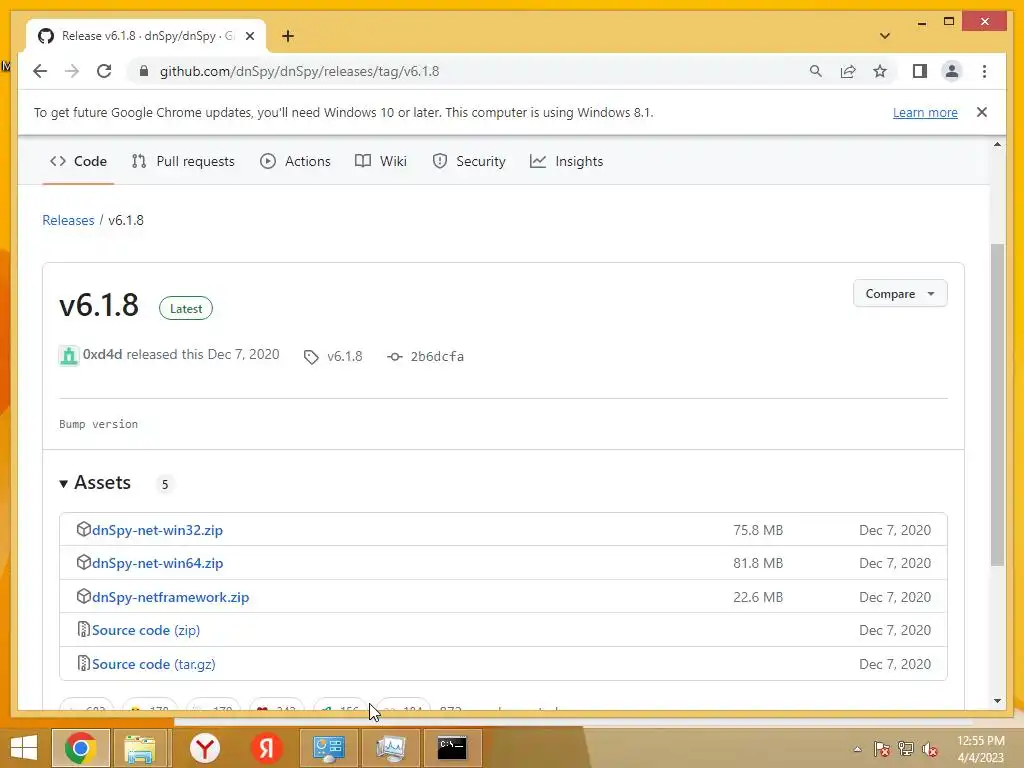Open Command Prompt from taskbar
Image resolution: width=1024 pixels, height=768 pixels.
(452, 748)
